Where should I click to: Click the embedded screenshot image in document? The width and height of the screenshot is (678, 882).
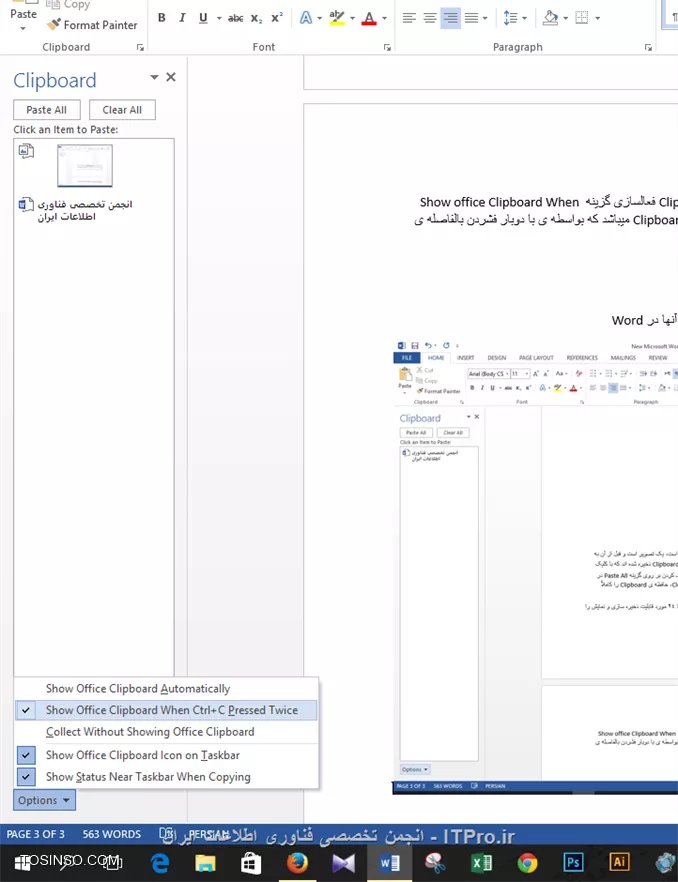pyautogui.click(x=535, y=567)
